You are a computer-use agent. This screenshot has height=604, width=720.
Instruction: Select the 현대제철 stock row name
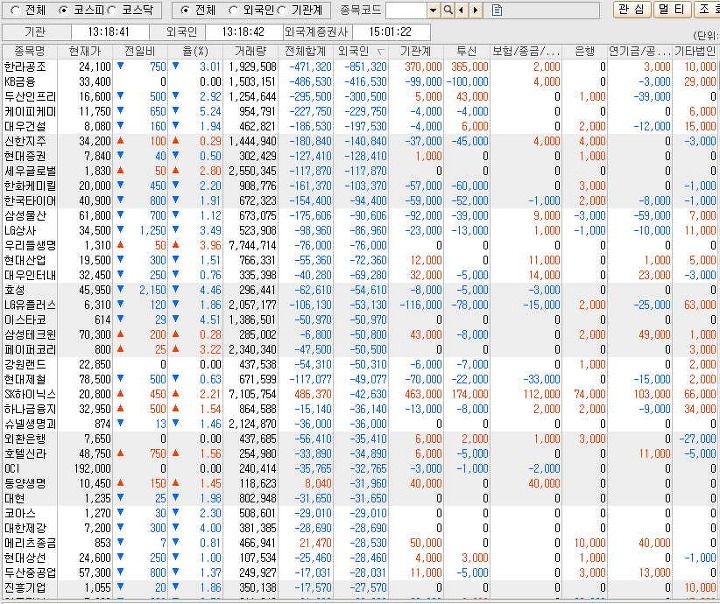25,379
